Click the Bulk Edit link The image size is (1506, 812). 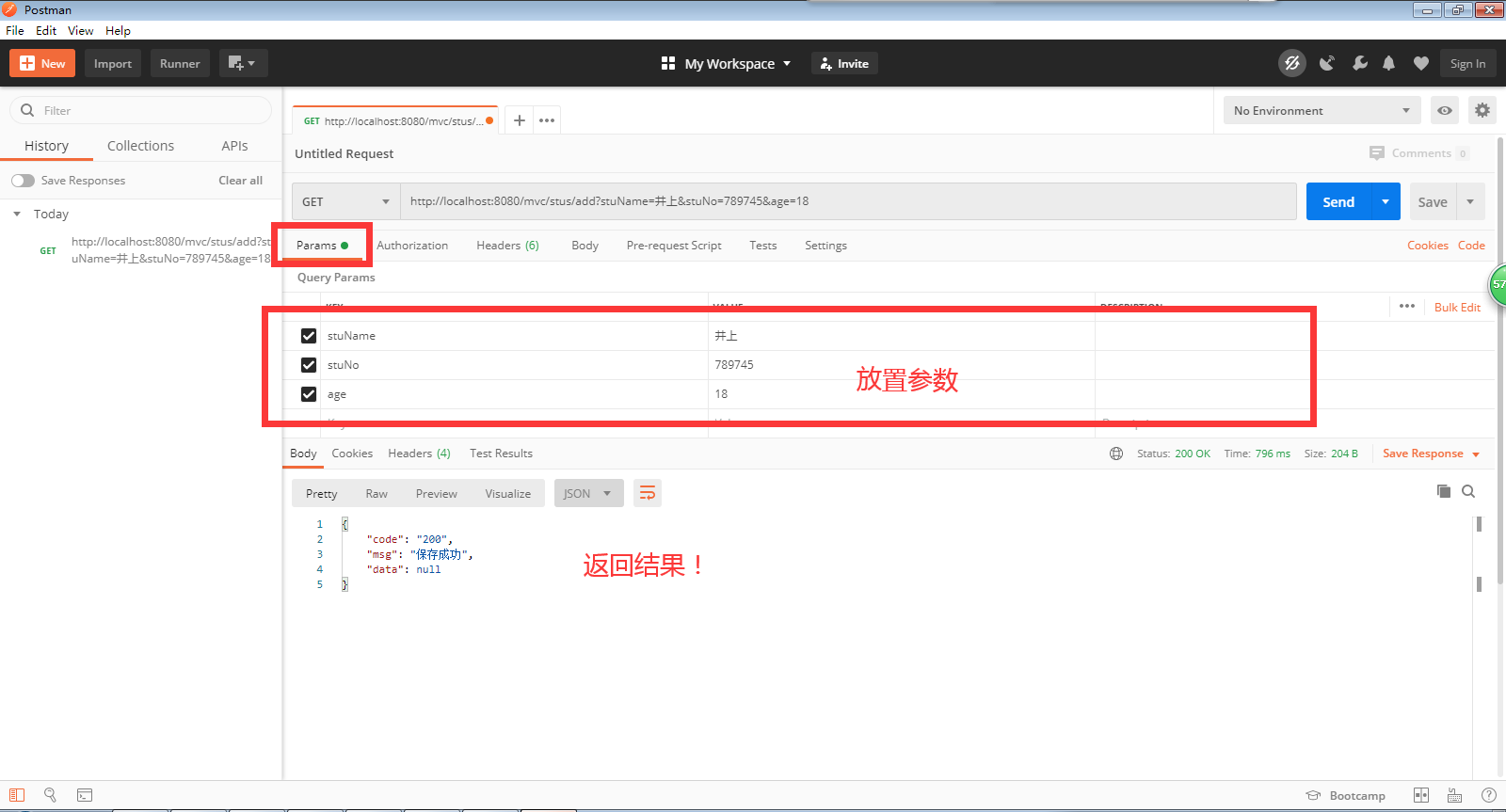pyautogui.click(x=1457, y=307)
